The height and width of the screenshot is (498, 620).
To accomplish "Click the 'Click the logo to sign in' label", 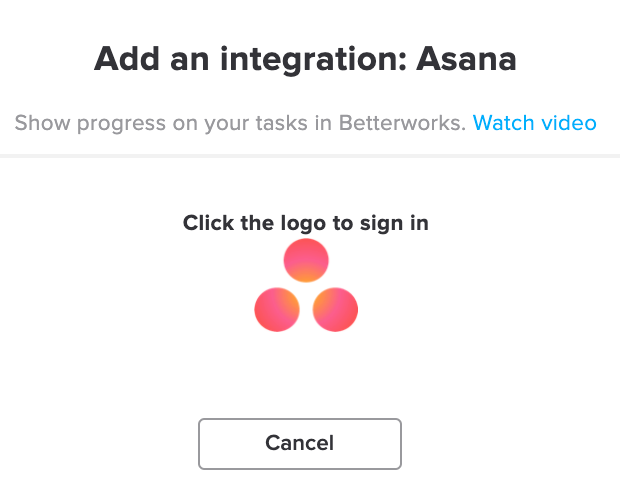I will pos(306,223).
